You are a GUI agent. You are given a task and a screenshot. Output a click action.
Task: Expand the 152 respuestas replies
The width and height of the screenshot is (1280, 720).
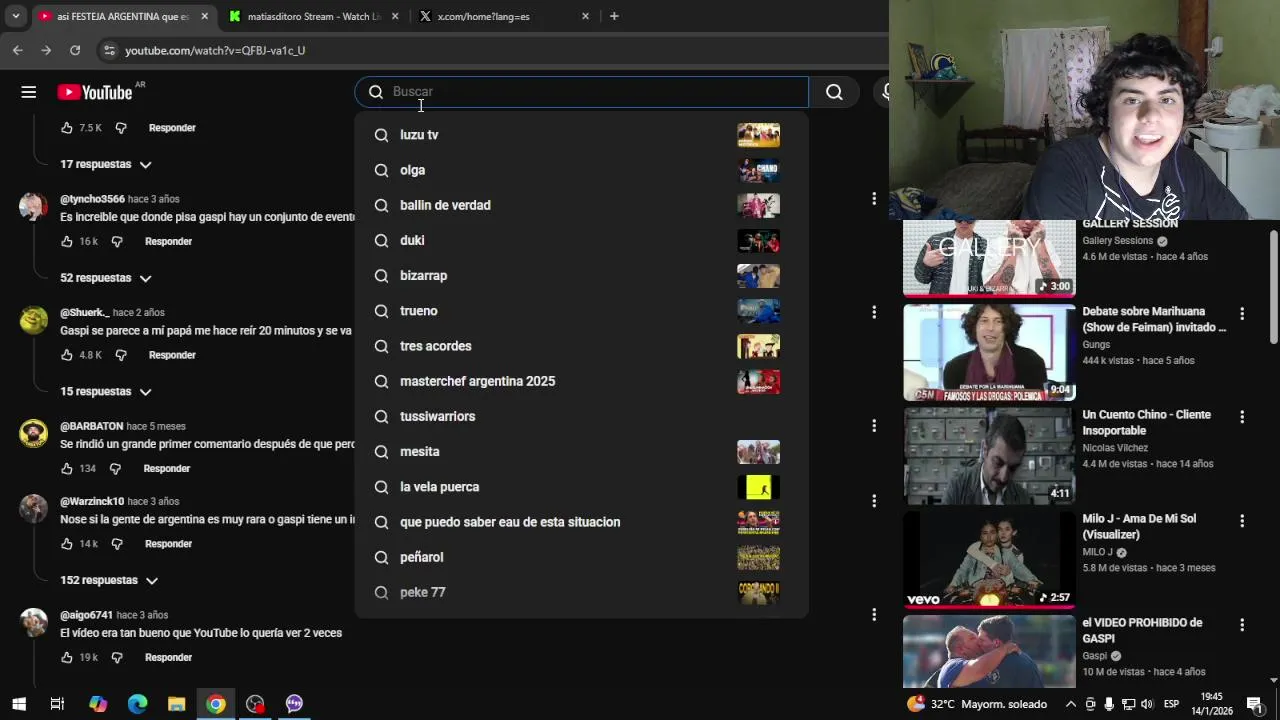(x=109, y=580)
